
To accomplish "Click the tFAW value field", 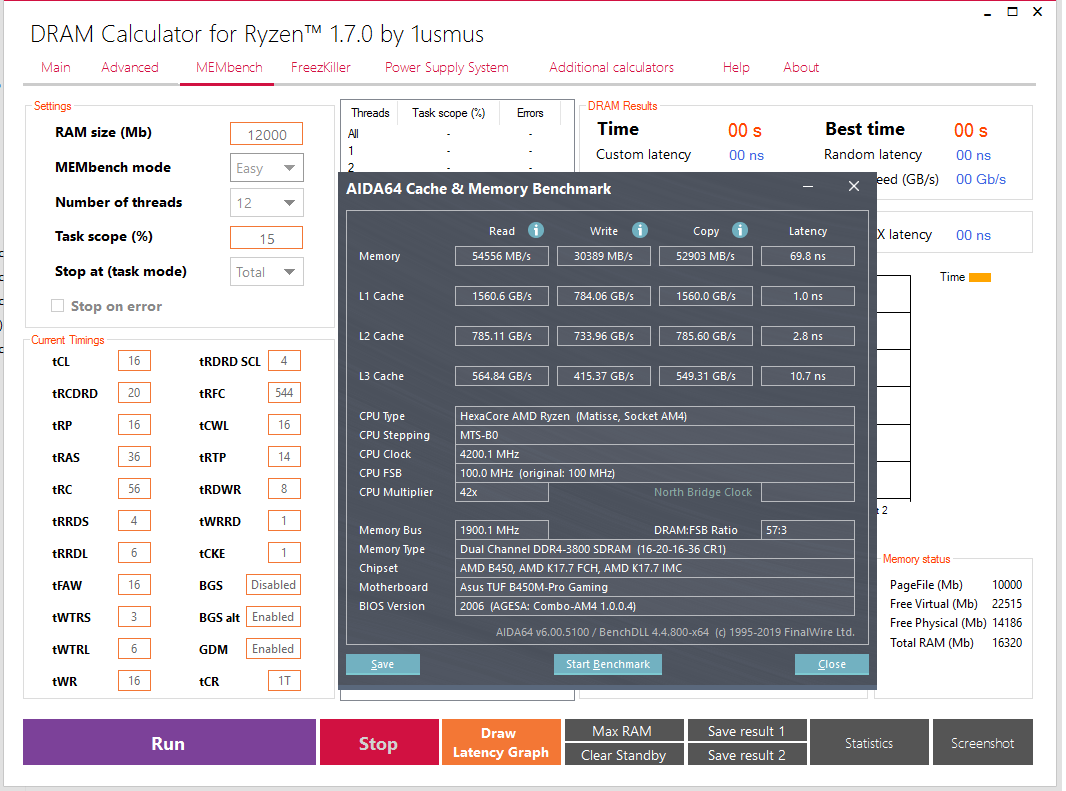I will click(134, 585).
